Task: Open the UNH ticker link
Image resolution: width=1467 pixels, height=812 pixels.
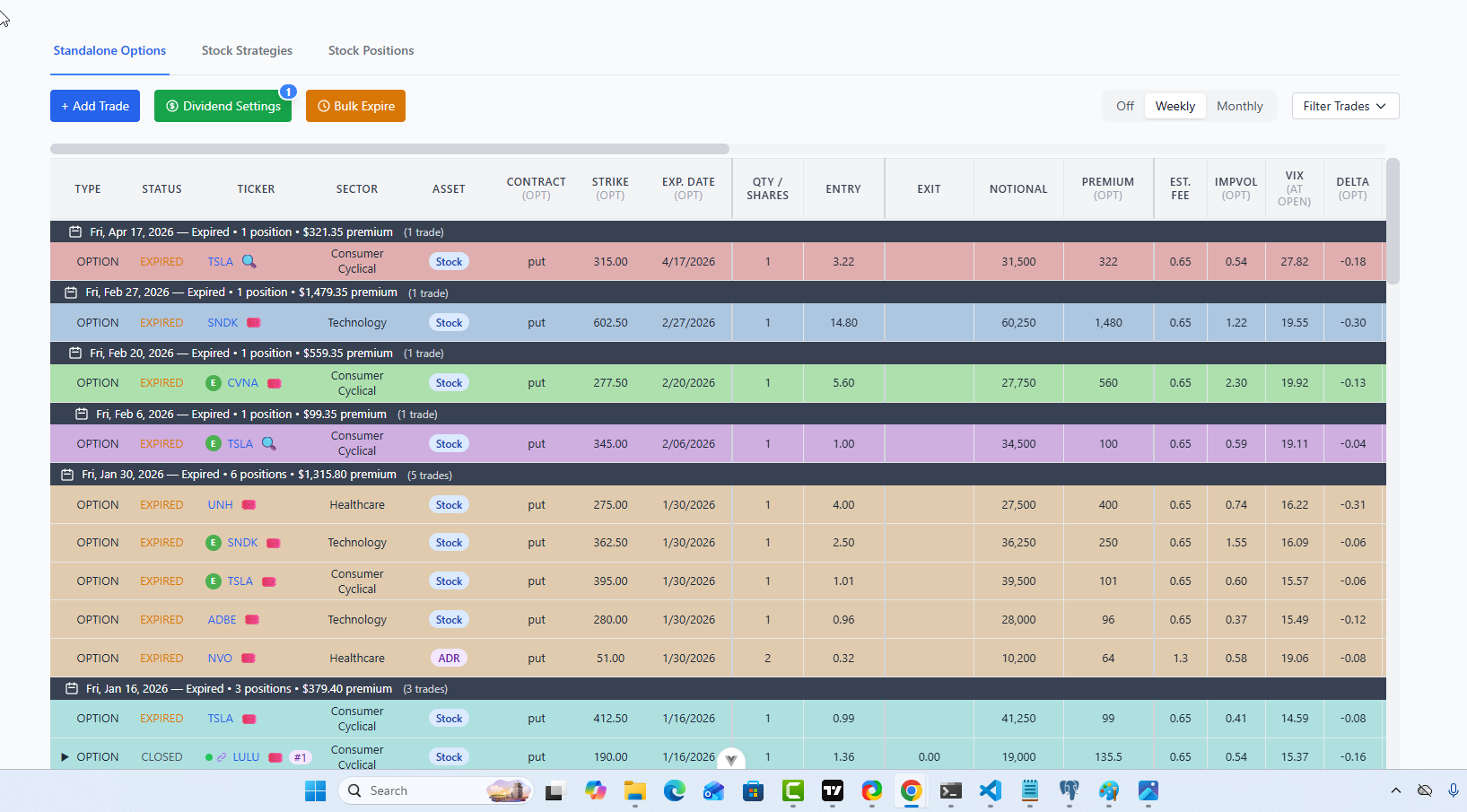Action: coord(220,504)
